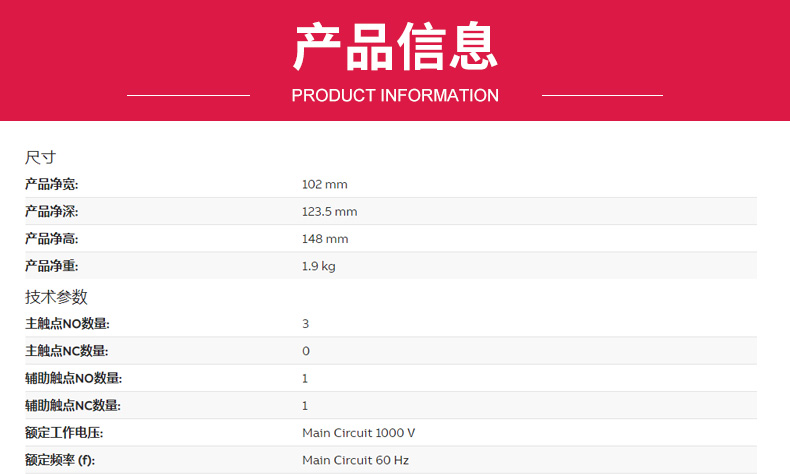Click the 额定工作电压 label
The height and width of the screenshot is (474, 790).
[64, 433]
